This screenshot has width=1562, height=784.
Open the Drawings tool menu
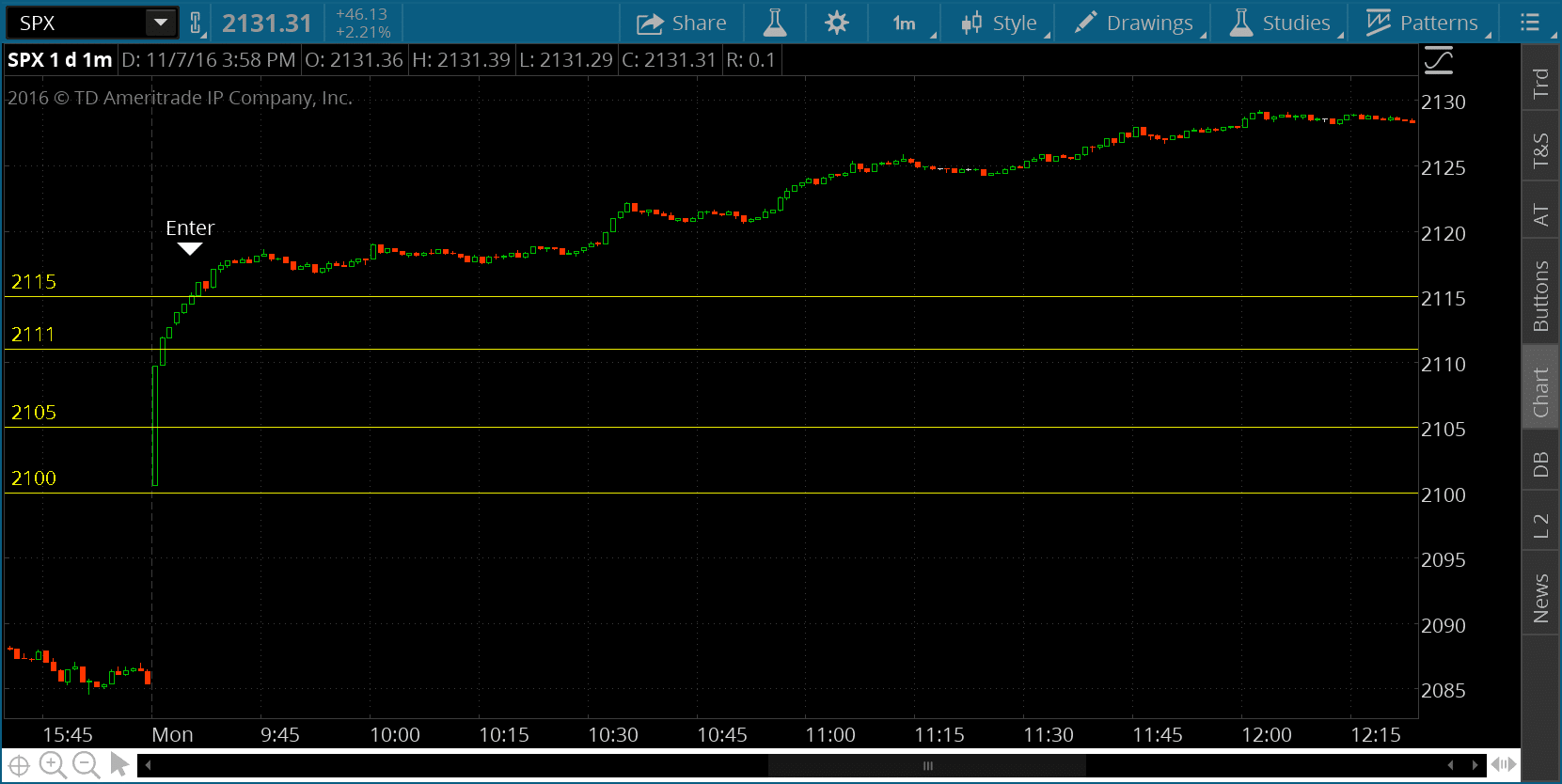1133,23
